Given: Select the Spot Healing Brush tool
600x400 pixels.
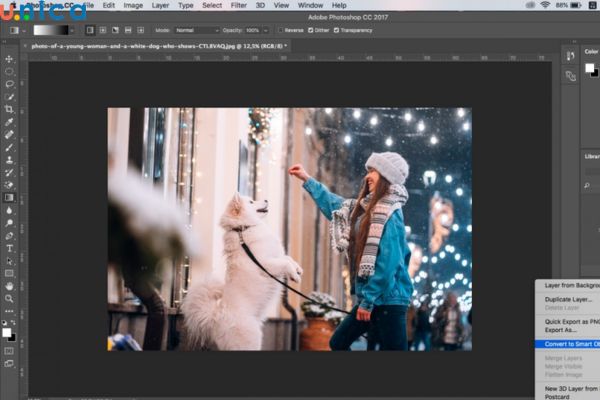Looking at the screenshot, I should coord(9,135).
